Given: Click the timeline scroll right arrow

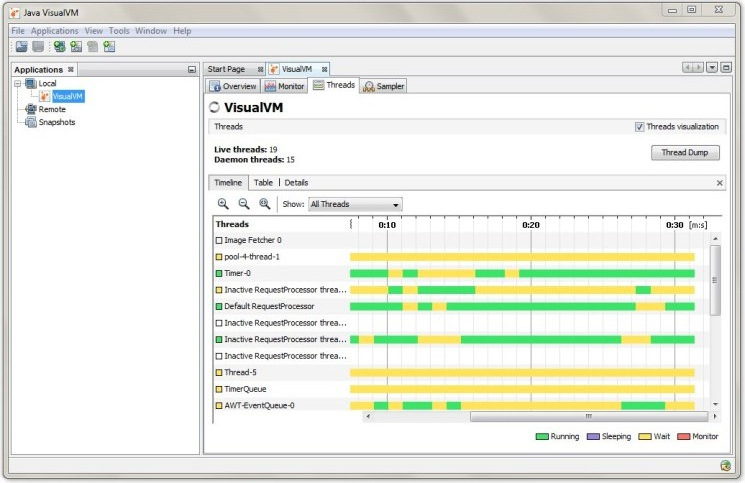Looking at the screenshot, I should (x=715, y=417).
